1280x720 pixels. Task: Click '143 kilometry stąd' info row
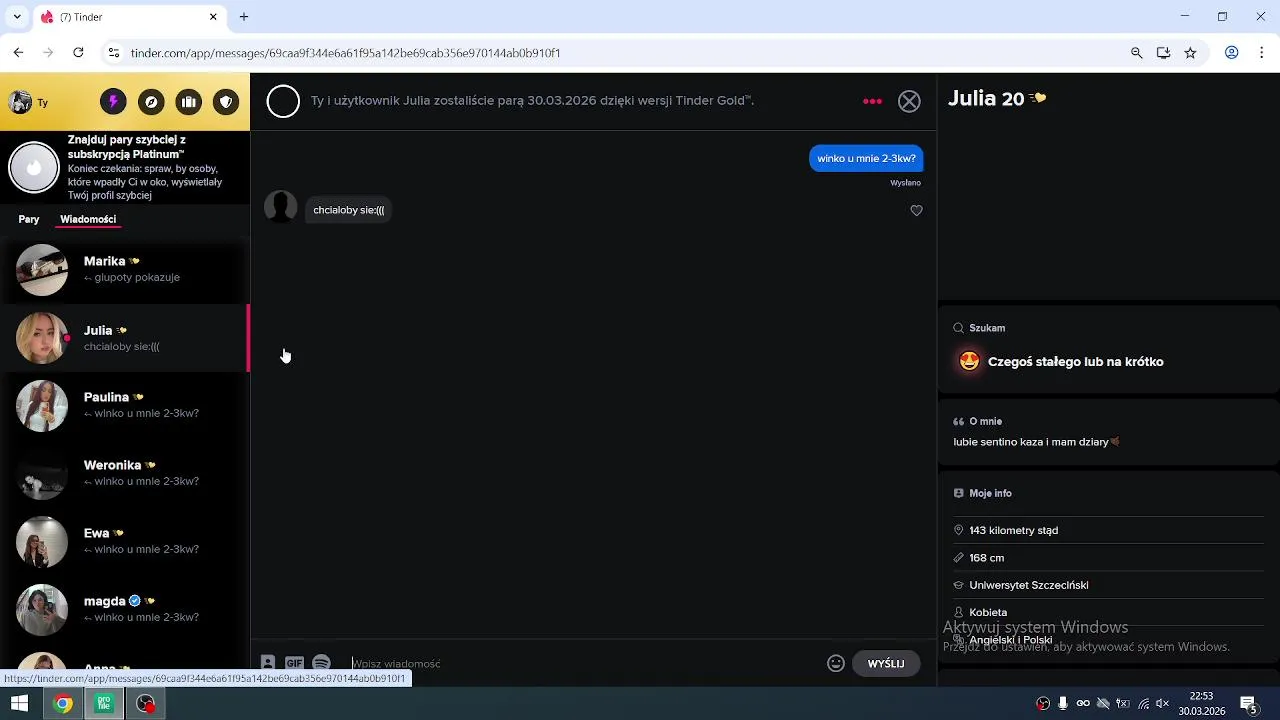[1108, 530]
